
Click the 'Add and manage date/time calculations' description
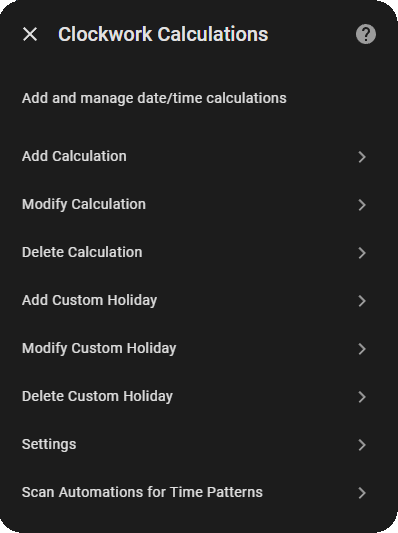pyautogui.click(x=154, y=98)
